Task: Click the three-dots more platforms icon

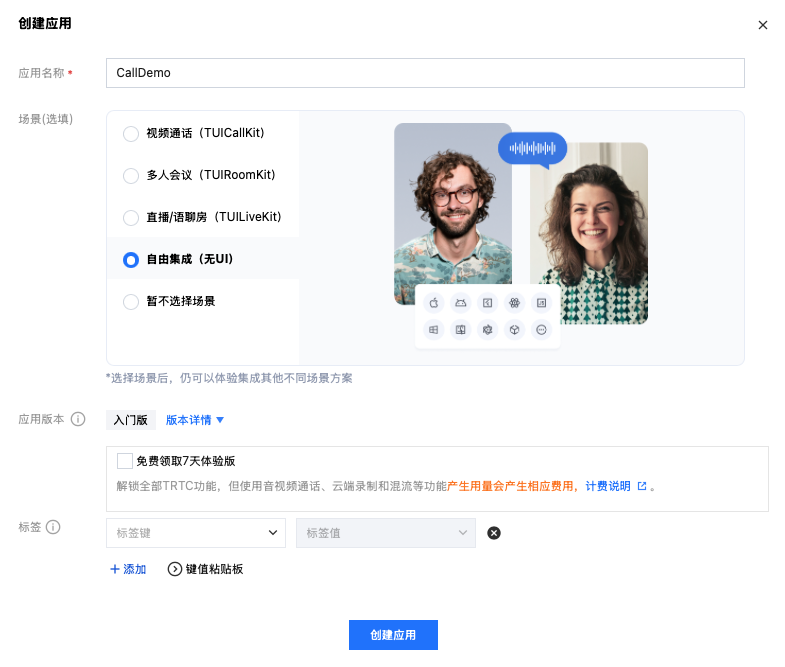Action: (x=542, y=329)
